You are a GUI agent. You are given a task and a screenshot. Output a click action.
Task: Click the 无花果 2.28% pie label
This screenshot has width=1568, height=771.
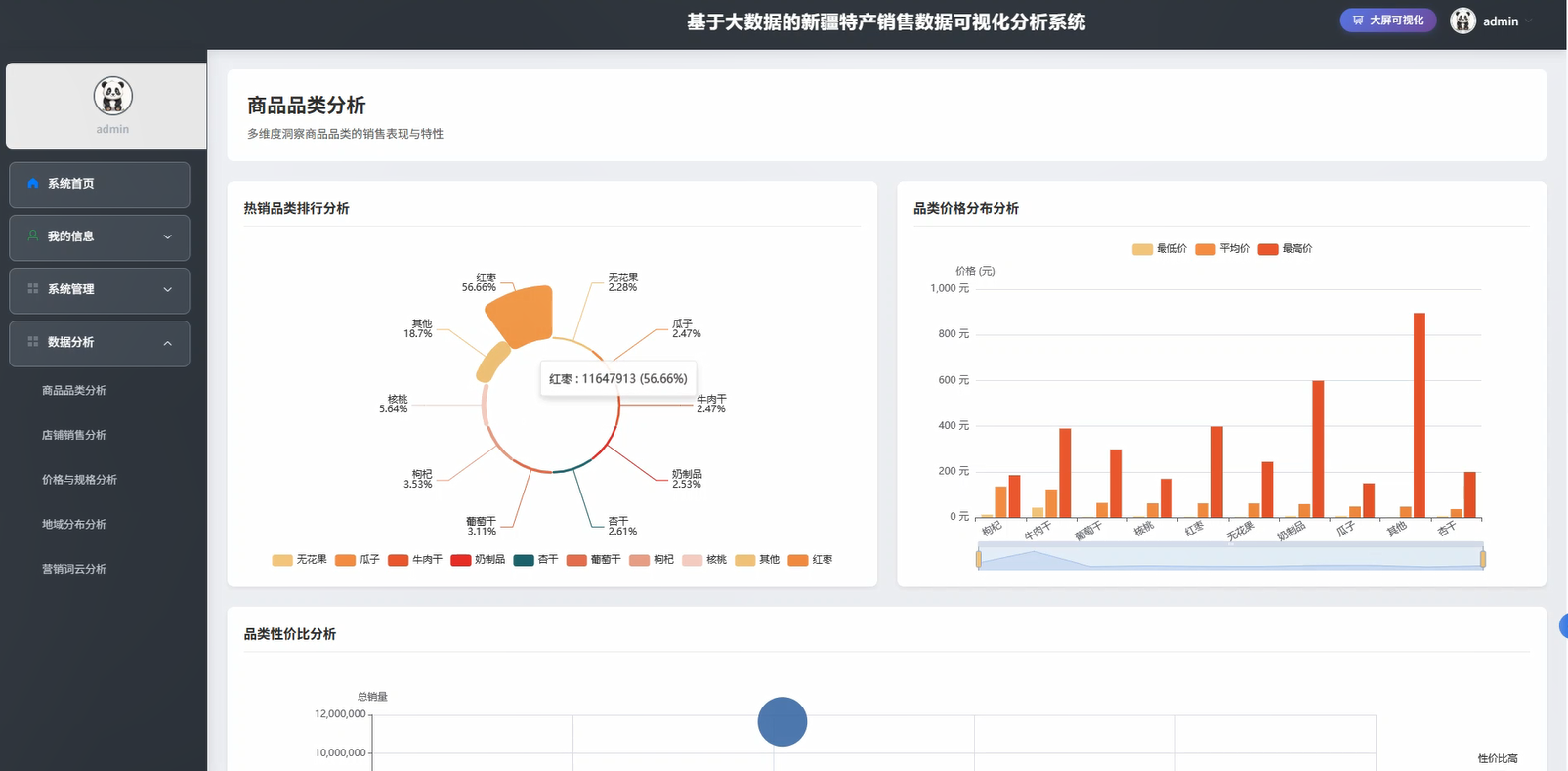[x=623, y=282]
